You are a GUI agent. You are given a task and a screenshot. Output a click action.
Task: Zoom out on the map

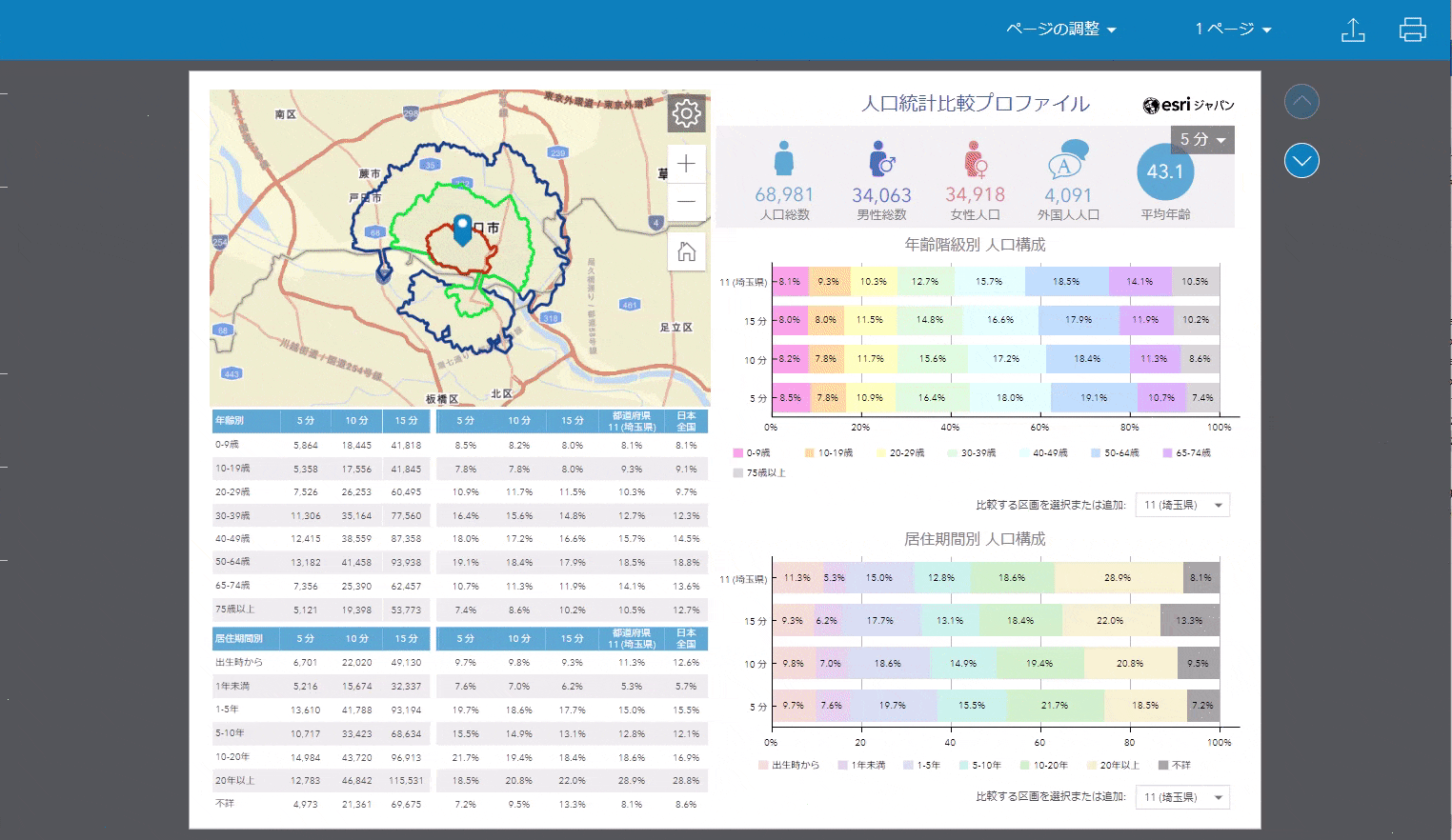(686, 202)
